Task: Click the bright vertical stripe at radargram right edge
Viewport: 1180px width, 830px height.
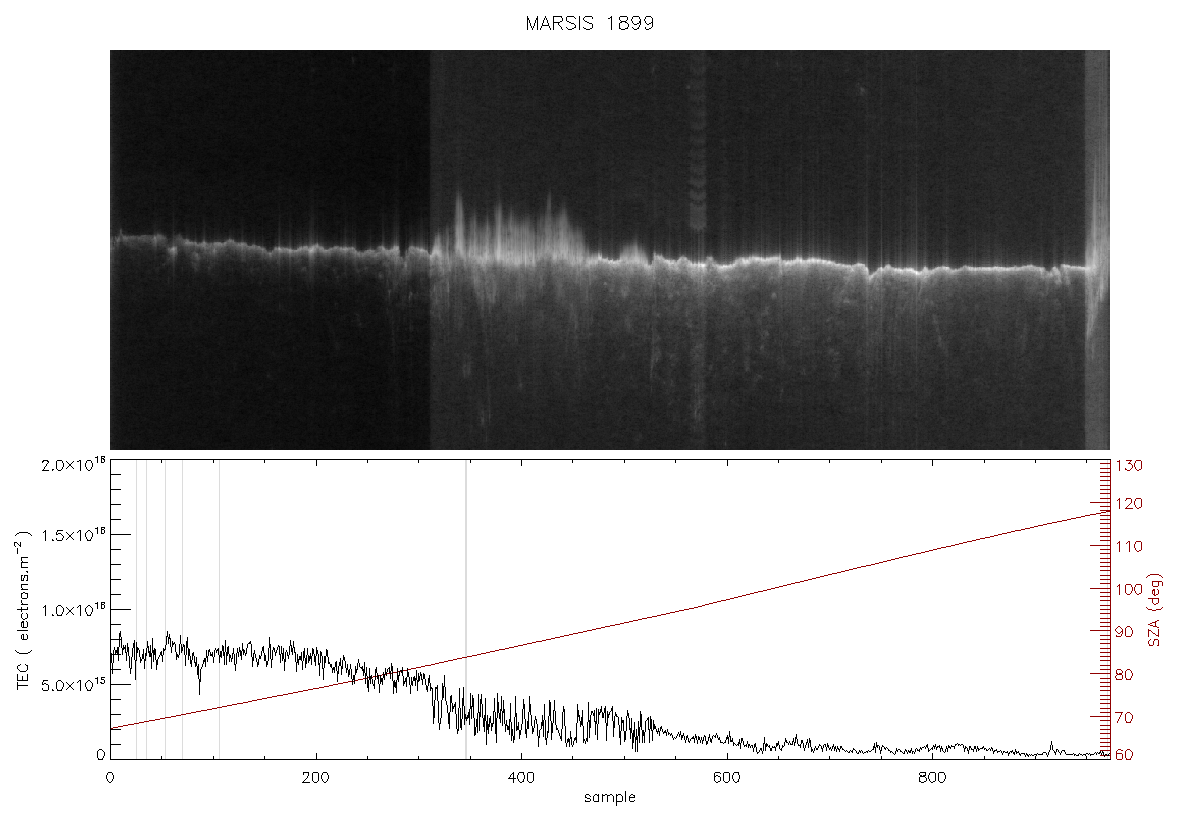Action: pos(1096,249)
